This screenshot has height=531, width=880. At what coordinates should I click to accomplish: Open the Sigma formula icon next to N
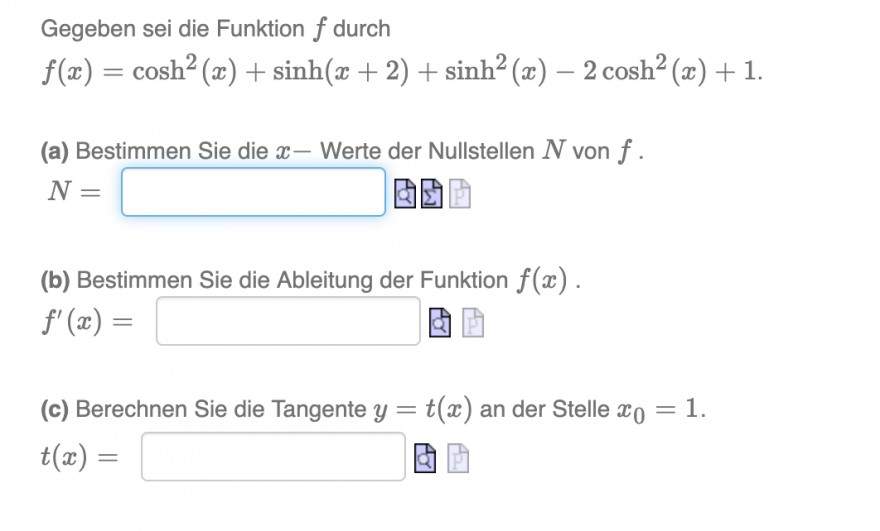[x=432, y=194]
